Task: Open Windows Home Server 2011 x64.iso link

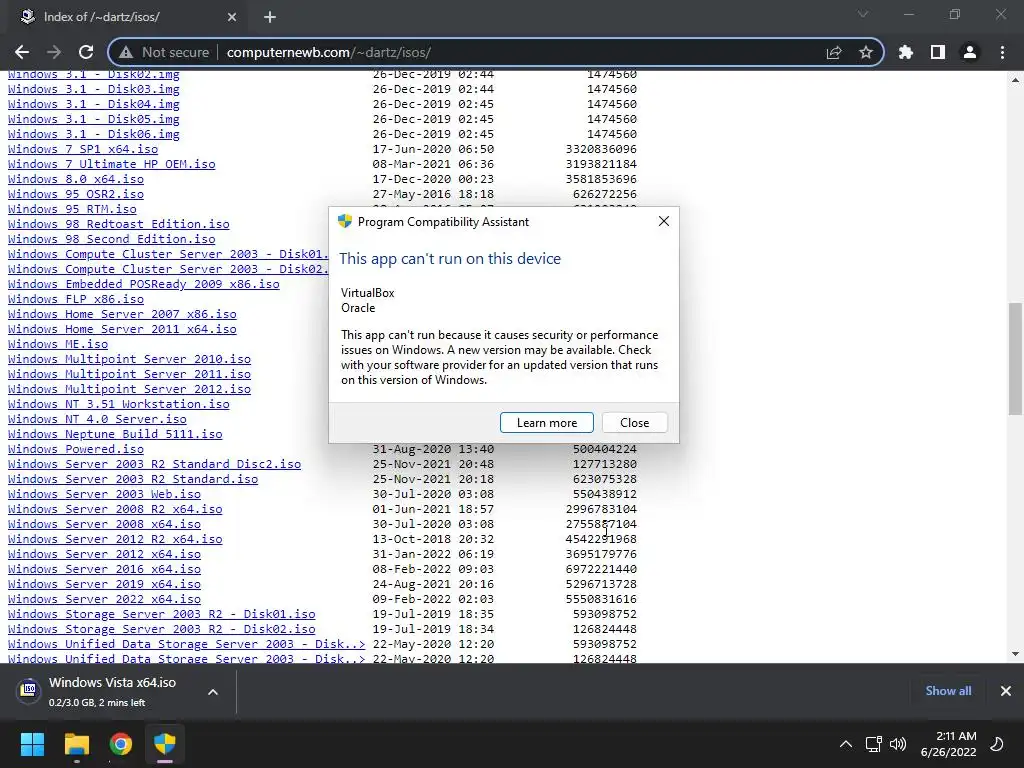Action: click(x=122, y=329)
